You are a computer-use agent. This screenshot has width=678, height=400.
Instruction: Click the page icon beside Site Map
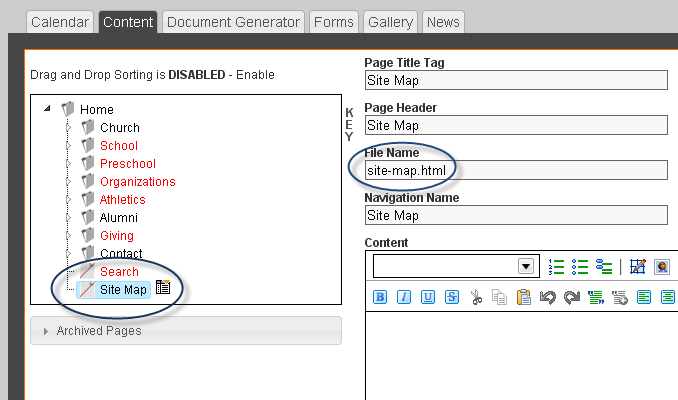(x=163, y=287)
